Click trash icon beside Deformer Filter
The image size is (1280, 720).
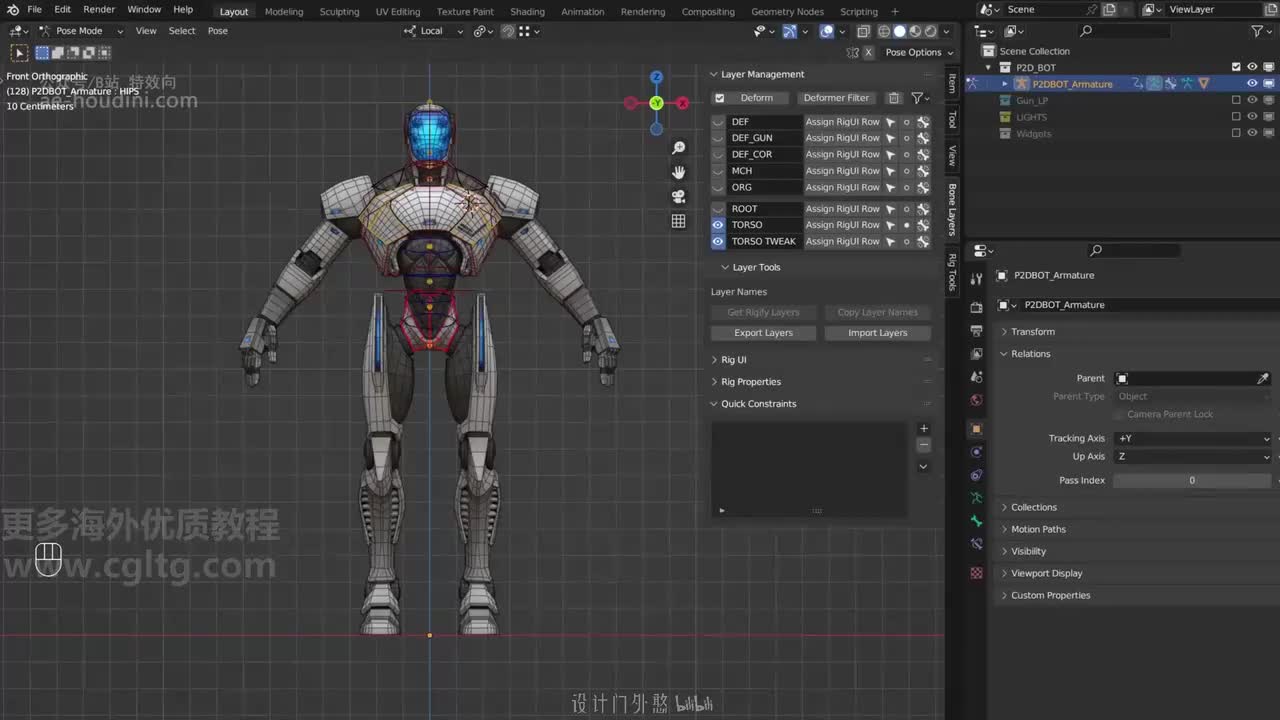(x=894, y=98)
